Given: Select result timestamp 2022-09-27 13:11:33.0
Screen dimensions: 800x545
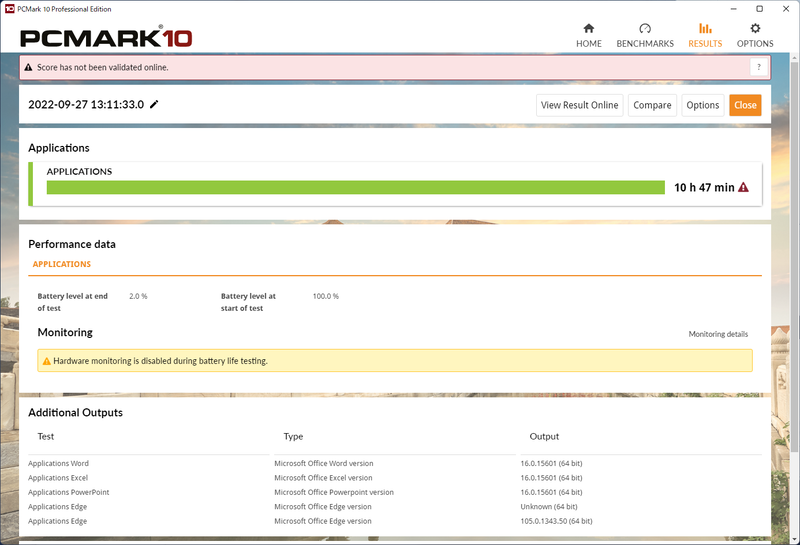Looking at the screenshot, I should coord(86,105).
